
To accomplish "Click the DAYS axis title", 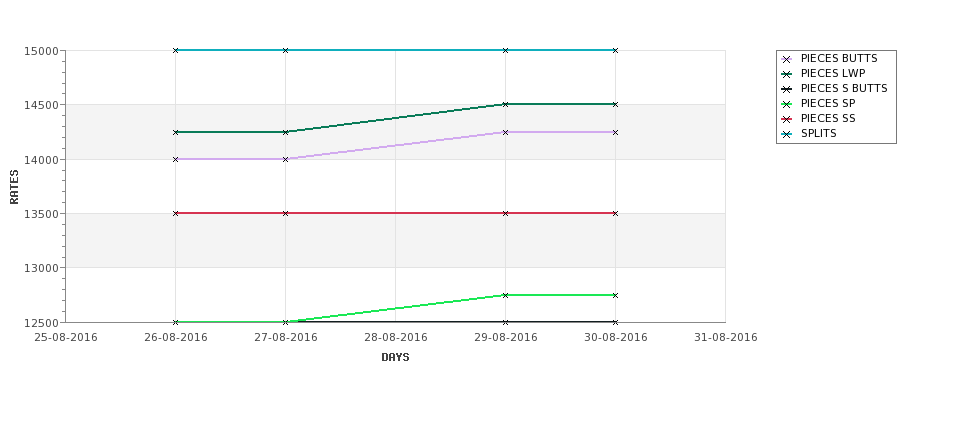I will coord(395,358).
